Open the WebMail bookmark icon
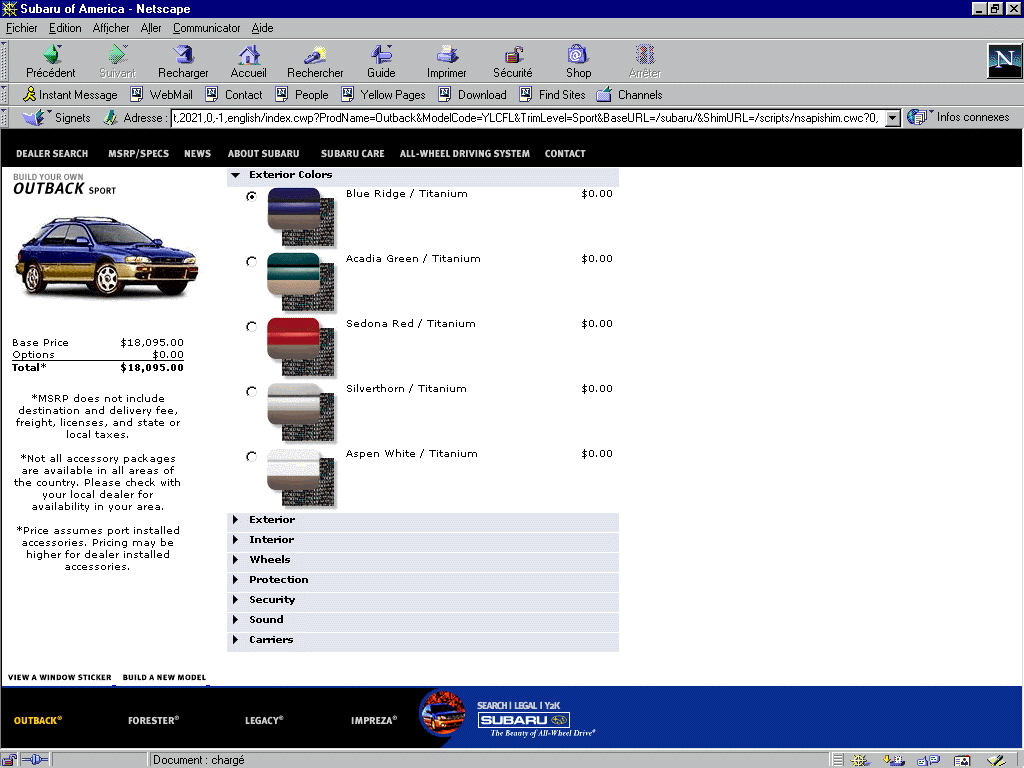The image size is (1024, 768). pos(136,95)
